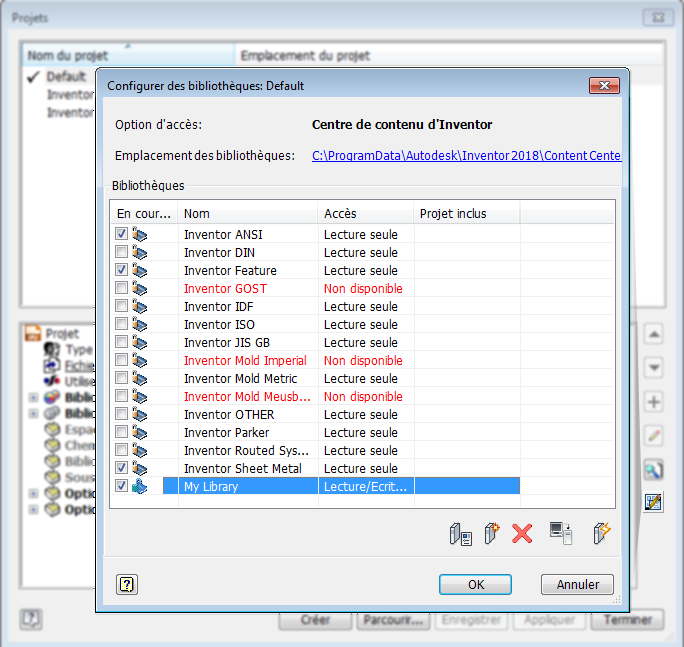Click Lecture/Ecrit... access cell of My Library

click(366, 486)
